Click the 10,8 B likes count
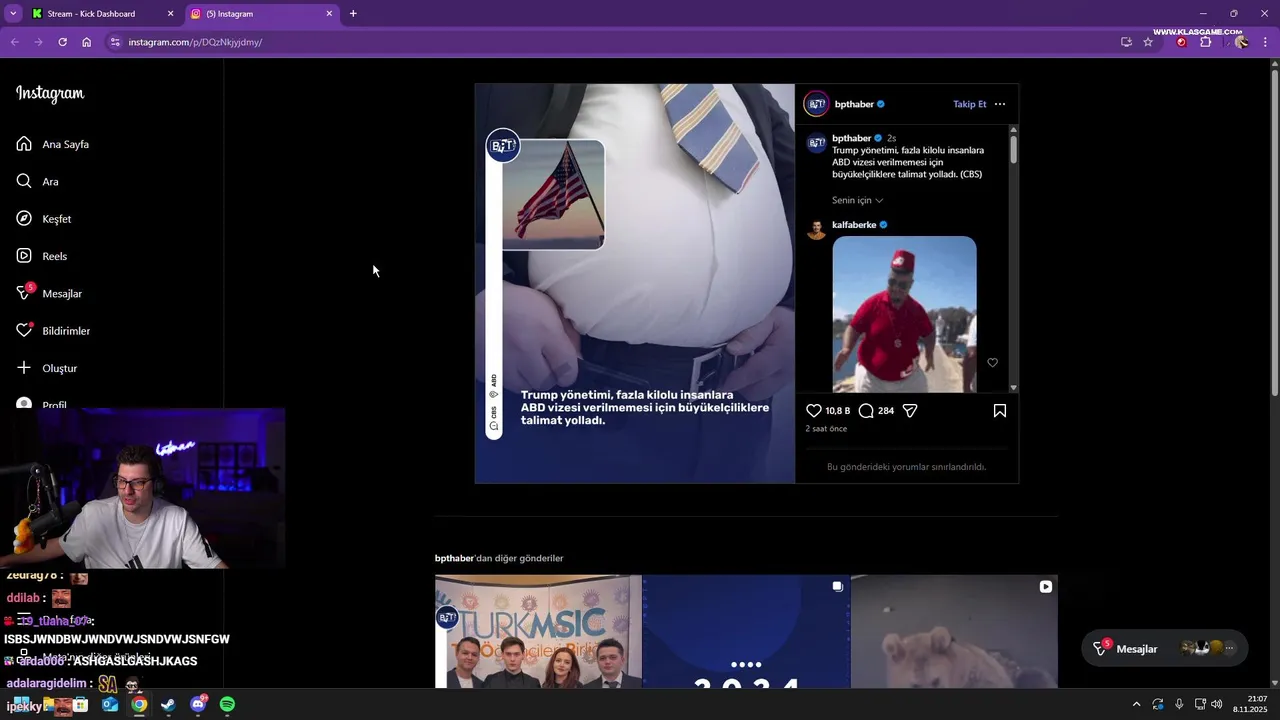This screenshot has height=720, width=1280. [837, 410]
